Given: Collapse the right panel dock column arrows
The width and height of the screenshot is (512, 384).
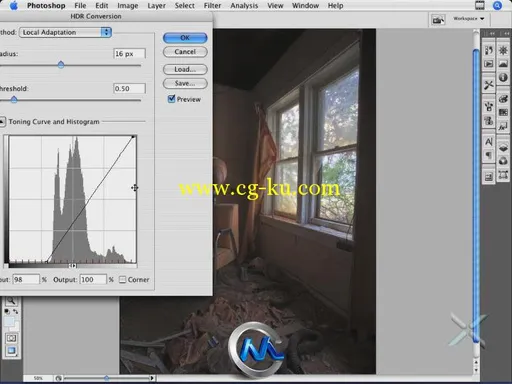Looking at the screenshot, I should (x=506, y=33).
